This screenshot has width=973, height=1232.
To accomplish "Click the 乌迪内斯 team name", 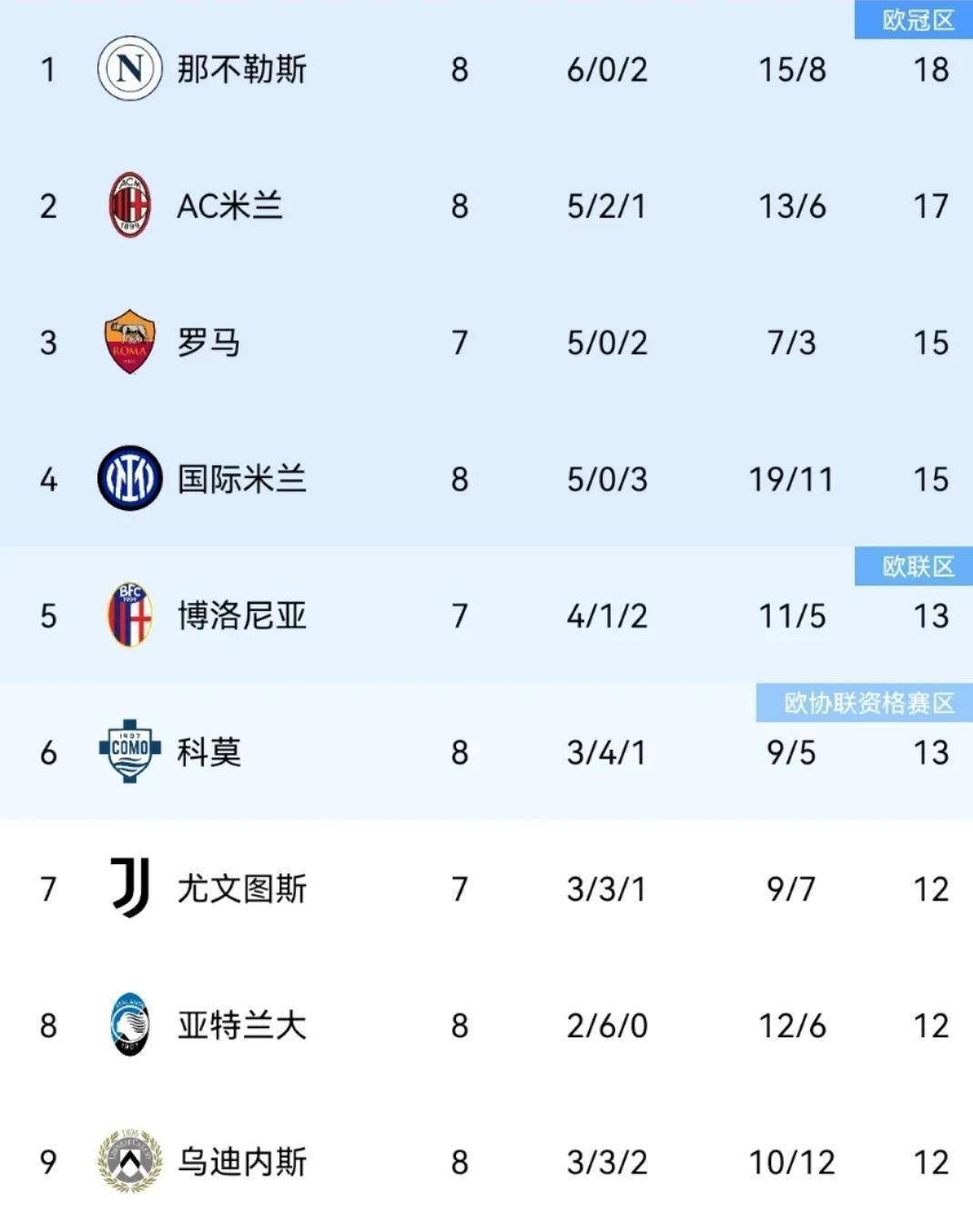I will [241, 1162].
